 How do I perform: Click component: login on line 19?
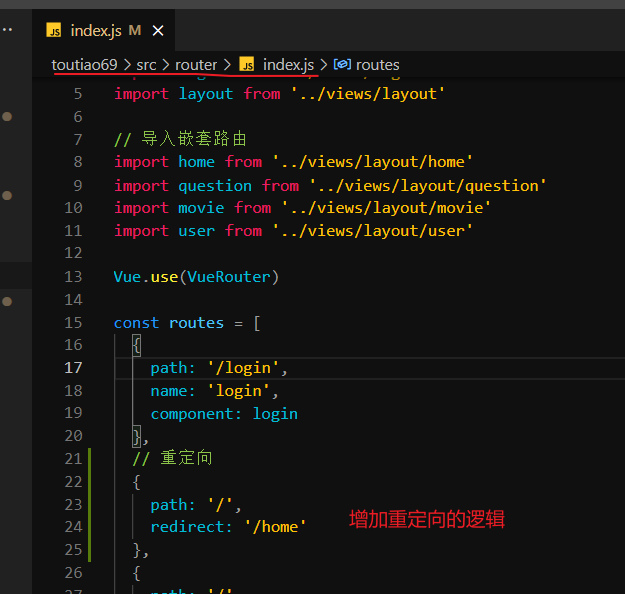[x=224, y=414]
